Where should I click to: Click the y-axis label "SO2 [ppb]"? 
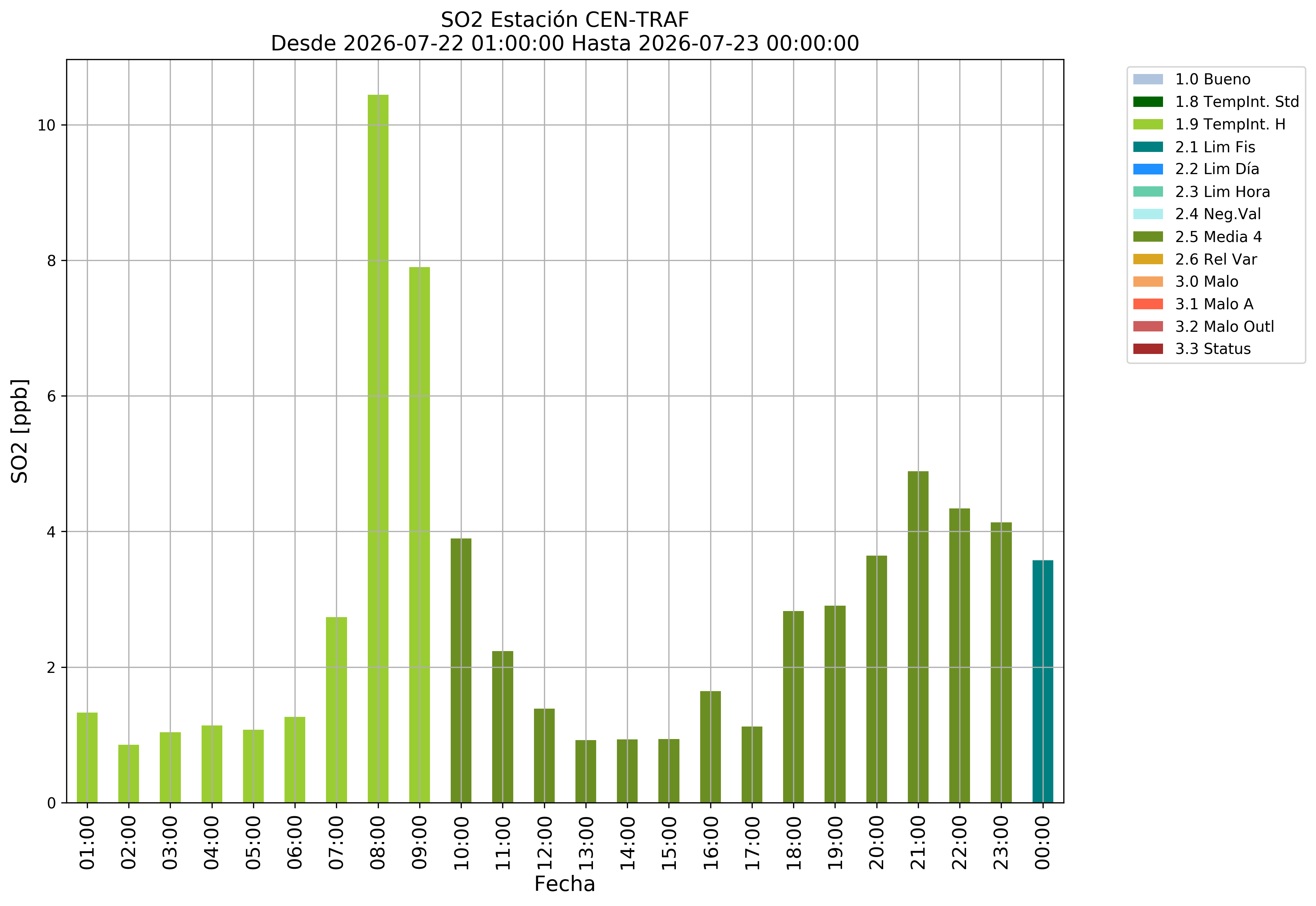pyautogui.click(x=19, y=432)
